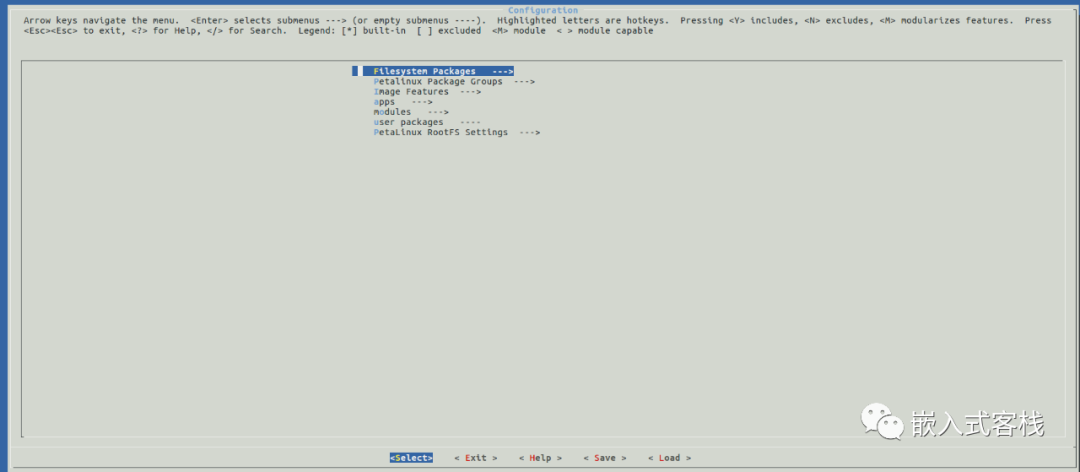Viewport: 1080px width, 472px height.
Task: Open PetaLinux RootFS Settings submenu
Action: (457, 132)
